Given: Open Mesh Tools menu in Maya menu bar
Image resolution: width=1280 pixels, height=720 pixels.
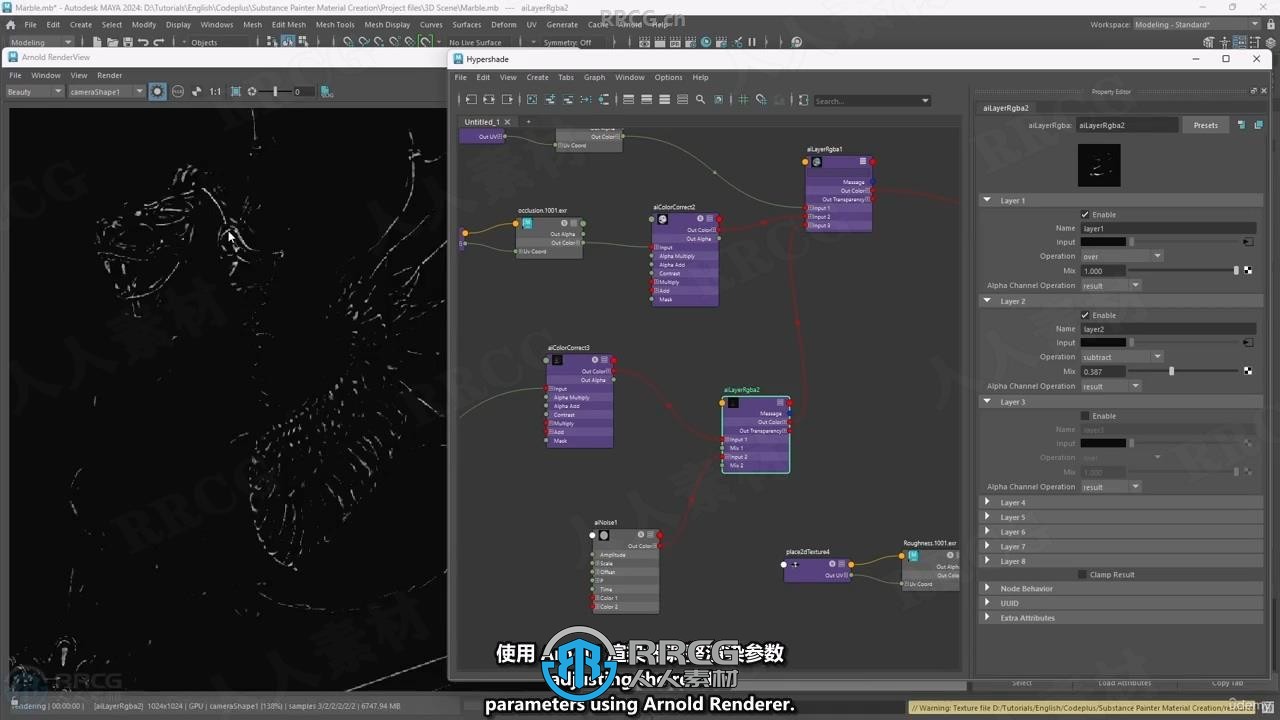Looking at the screenshot, I should point(335,24).
